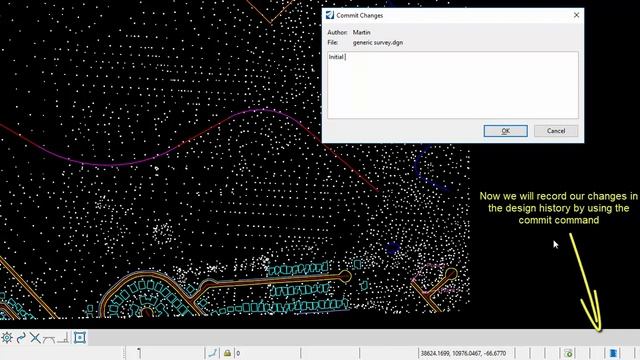Open view attributes gear icon
This screenshot has width=640, height=360.
pyautogui.click(x=7, y=338)
